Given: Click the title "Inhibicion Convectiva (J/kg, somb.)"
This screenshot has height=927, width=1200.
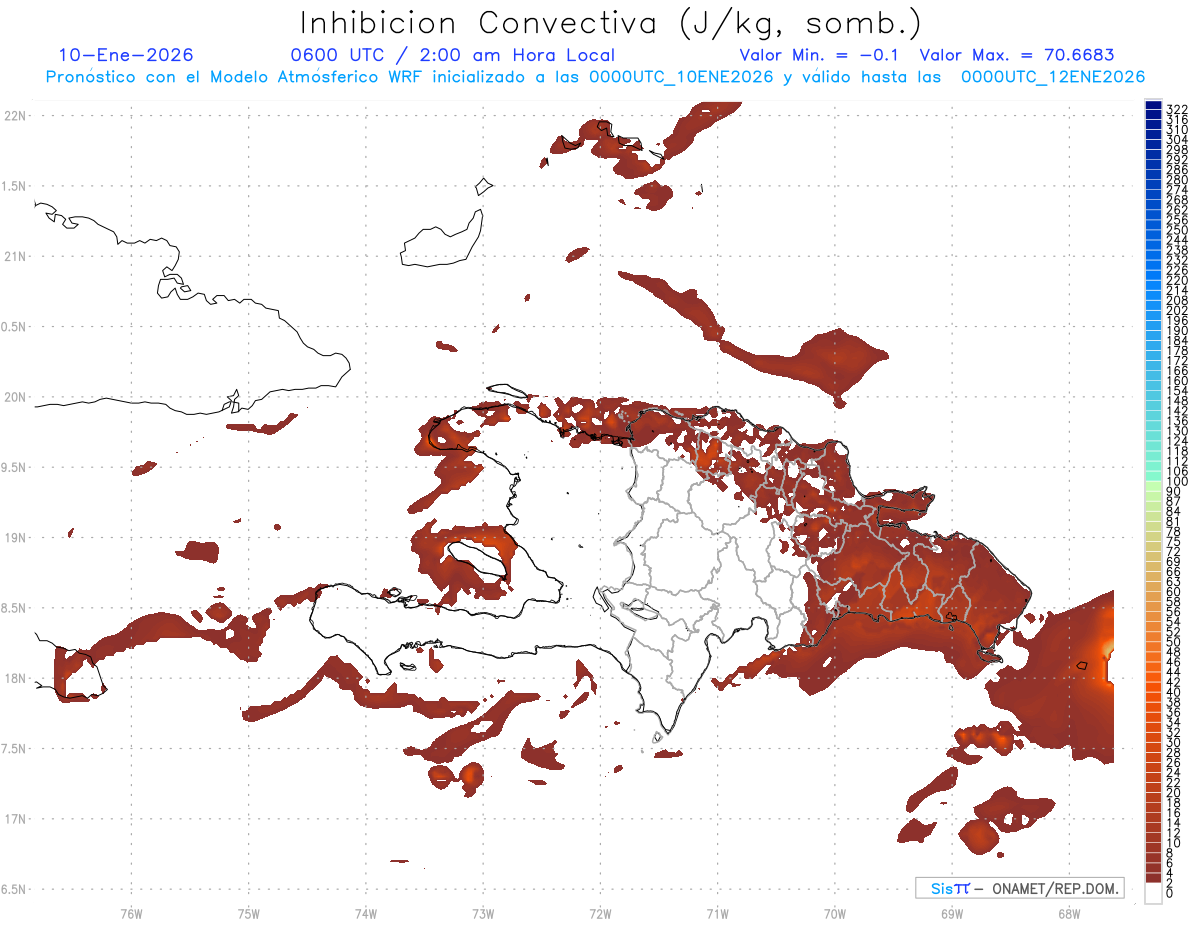Looking at the screenshot, I should coord(611,23).
